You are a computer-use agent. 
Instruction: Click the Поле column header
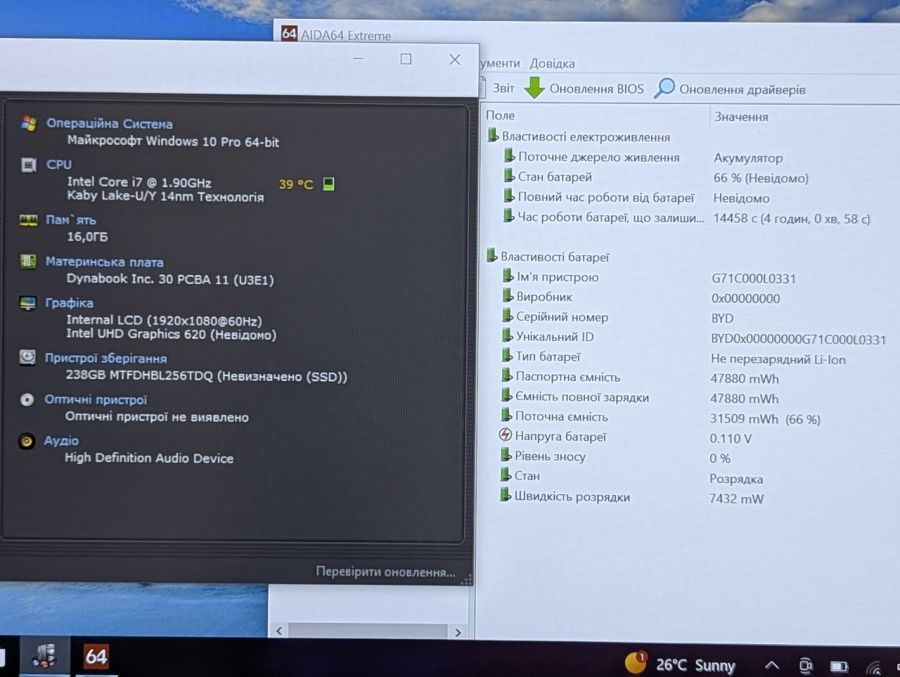(x=500, y=115)
